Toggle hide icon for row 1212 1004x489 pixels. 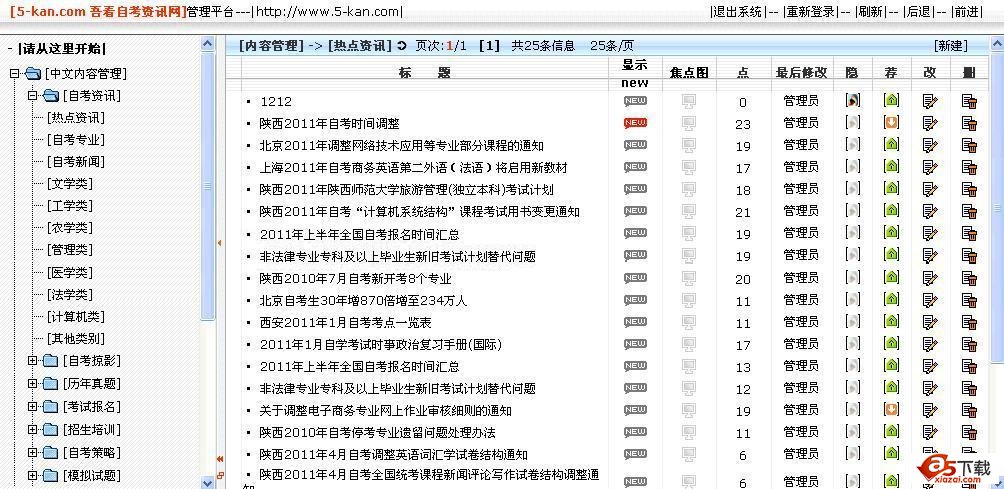pos(852,100)
